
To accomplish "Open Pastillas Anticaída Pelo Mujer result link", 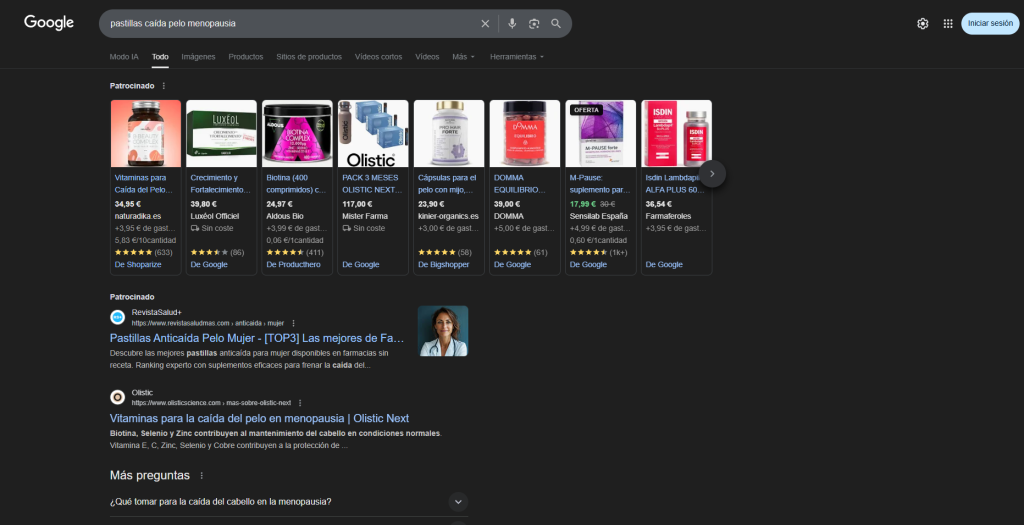I will pyautogui.click(x=256, y=338).
